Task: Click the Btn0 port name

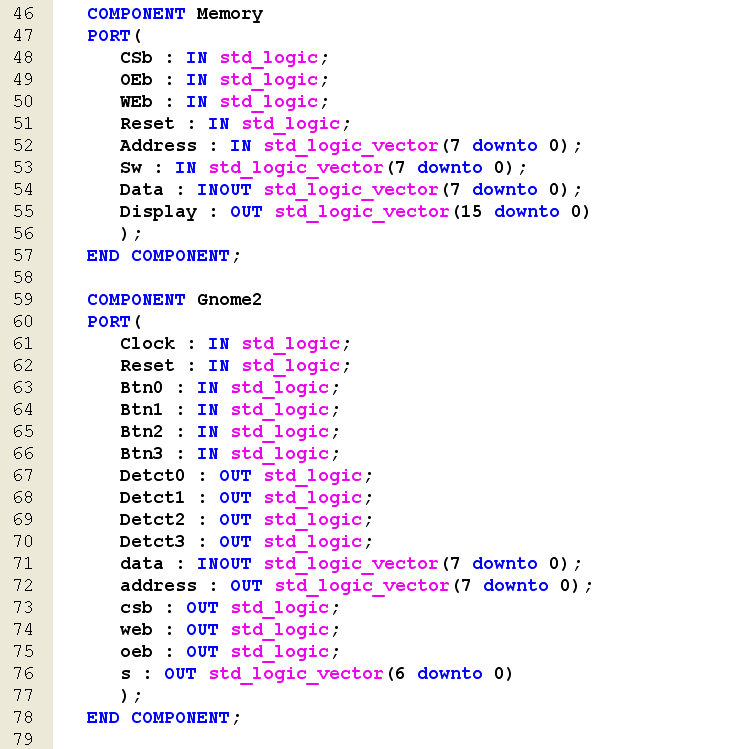Action: coord(141,387)
